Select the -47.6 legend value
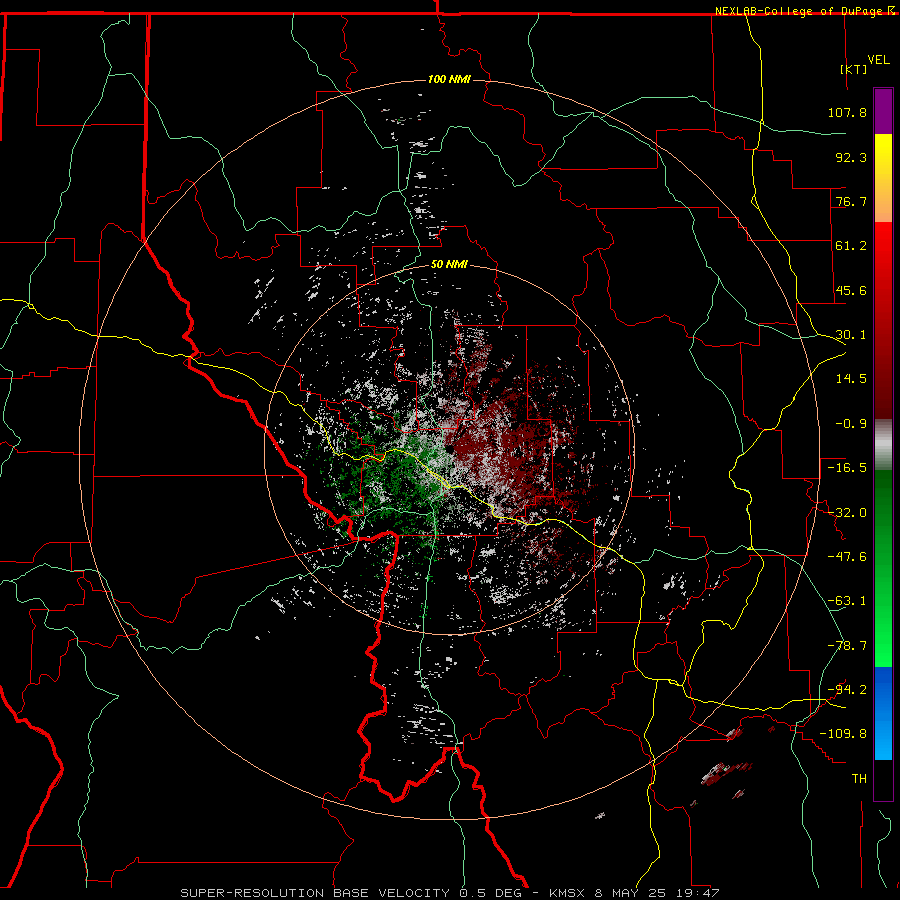 847,557
